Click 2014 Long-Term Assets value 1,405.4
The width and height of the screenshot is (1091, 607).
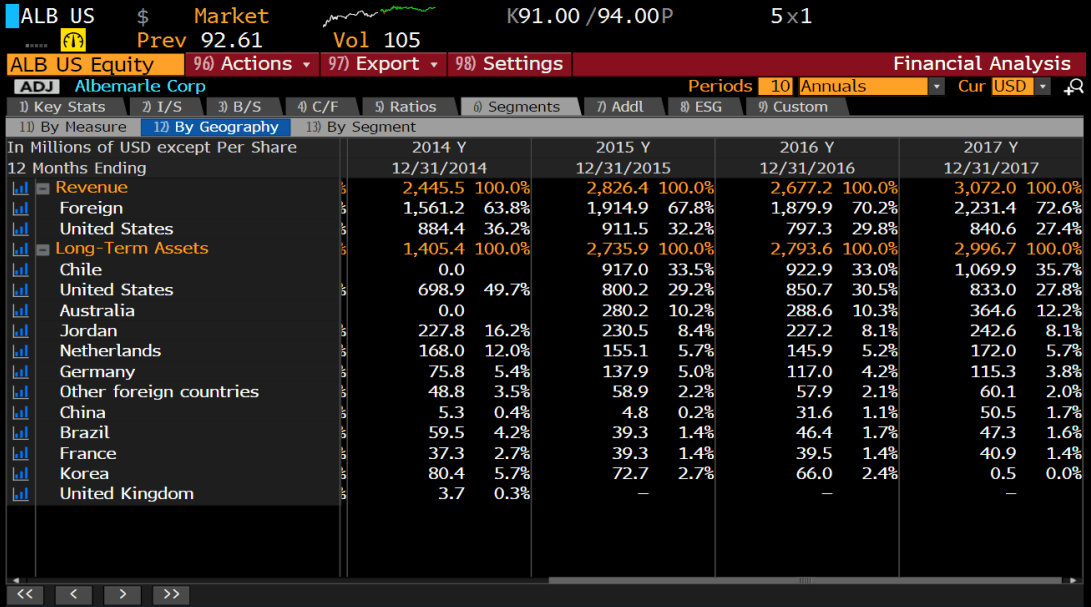[x=433, y=249]
